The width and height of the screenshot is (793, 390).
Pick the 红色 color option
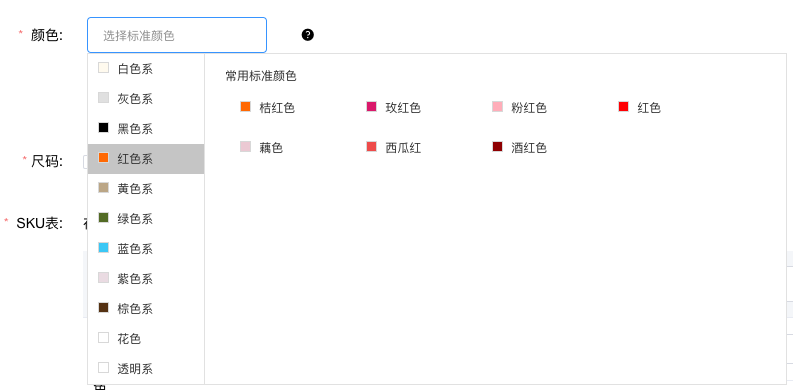(x=640, y=107)
